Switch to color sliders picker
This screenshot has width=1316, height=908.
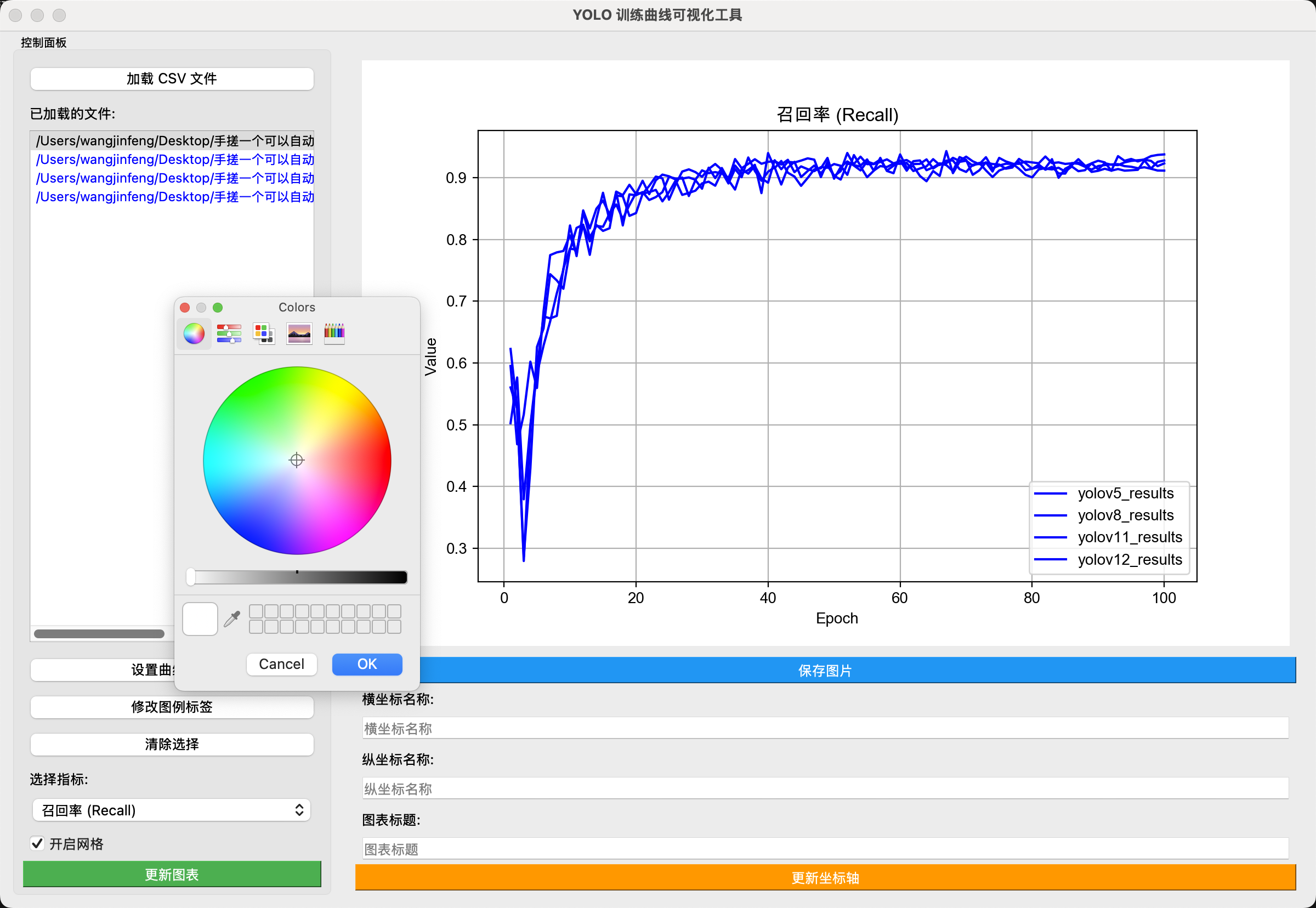[x=229, y=333]
